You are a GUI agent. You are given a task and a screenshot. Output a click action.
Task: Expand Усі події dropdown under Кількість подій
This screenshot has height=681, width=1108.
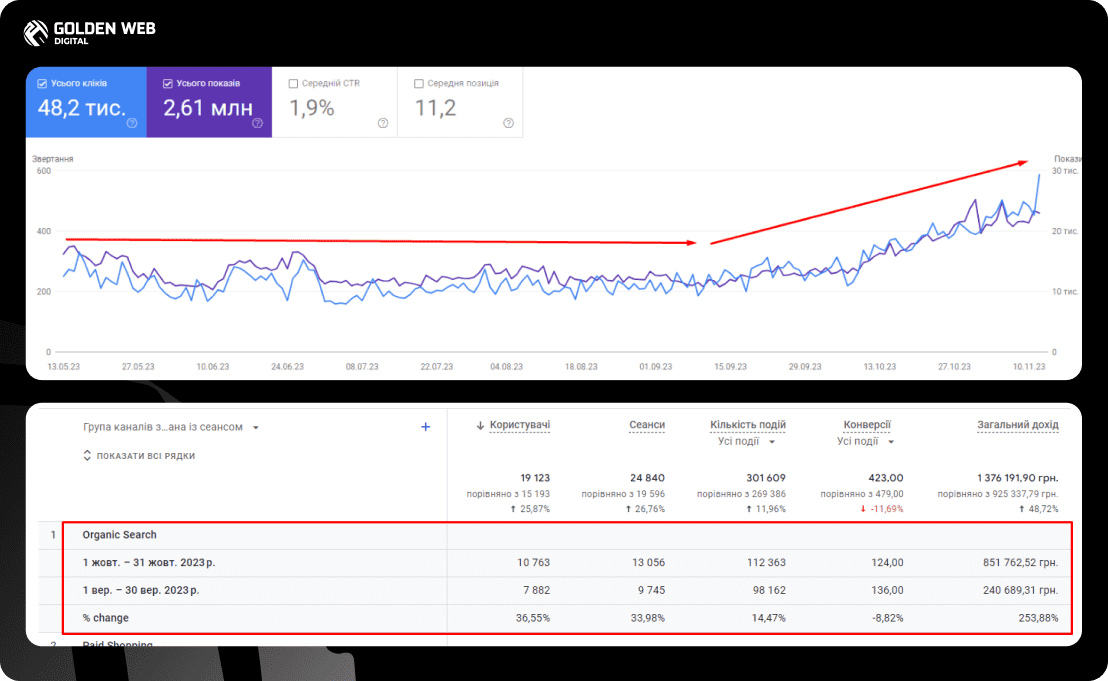coord(746,442)
